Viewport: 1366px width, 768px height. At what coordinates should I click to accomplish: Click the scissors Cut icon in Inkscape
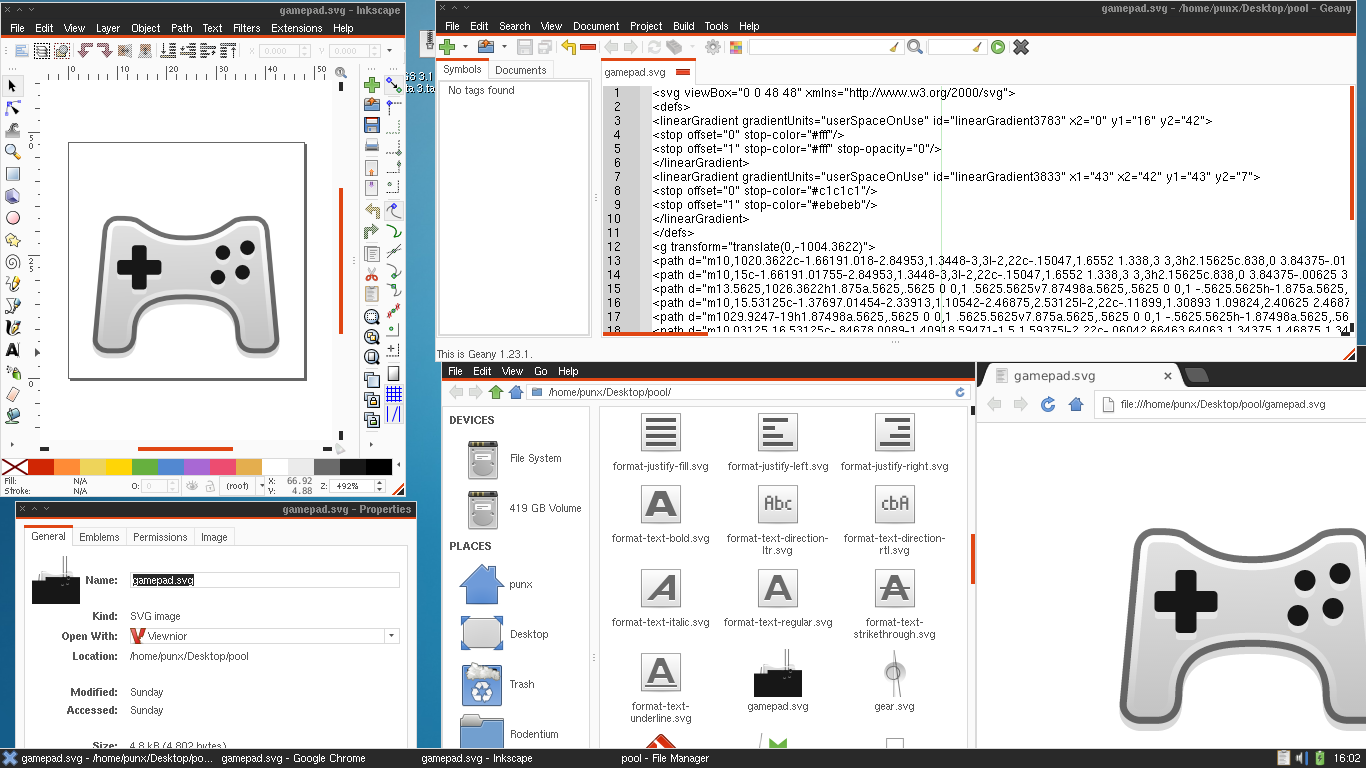[371, 273]
